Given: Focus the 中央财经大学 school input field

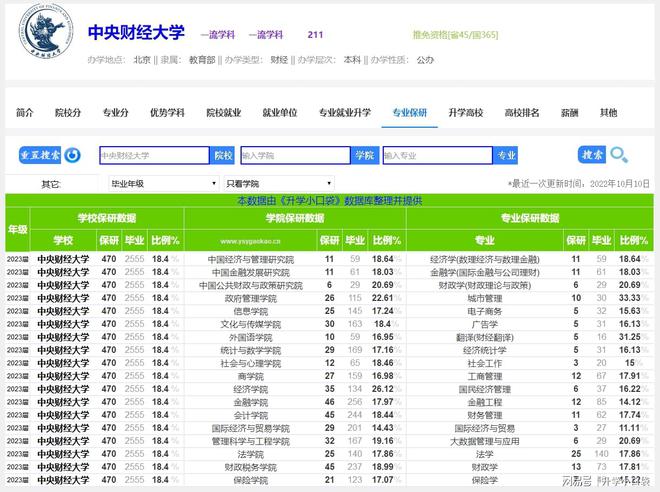Looking at the screenshot, I should (154, 155).
